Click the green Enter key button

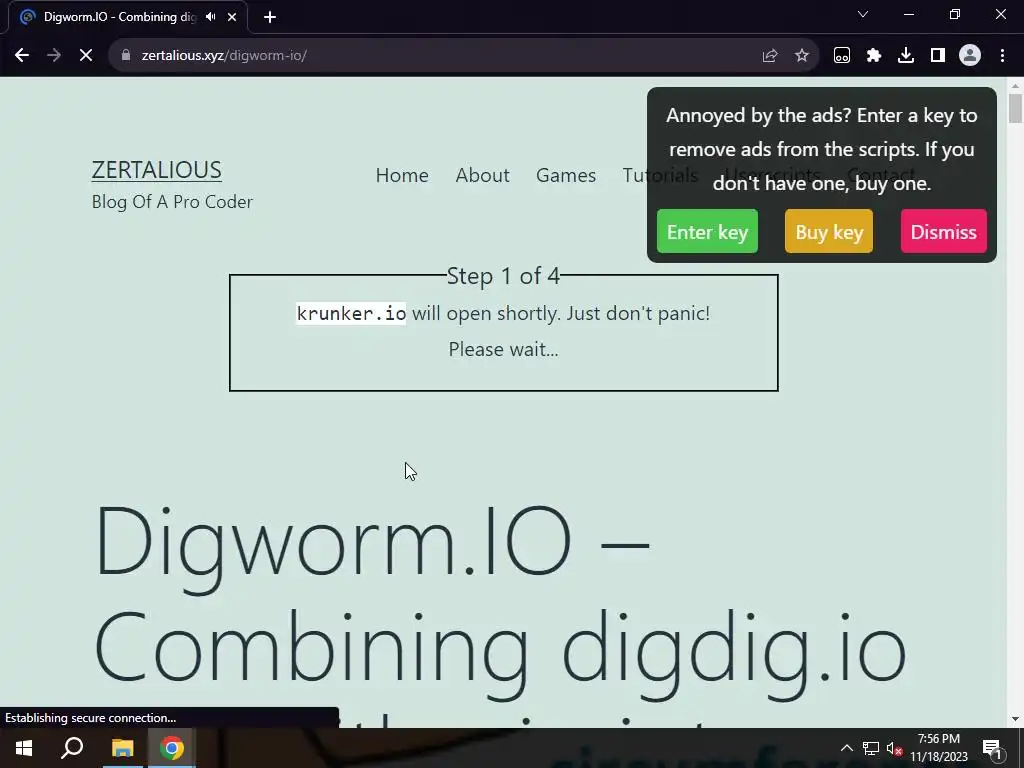tap(707, 231)
